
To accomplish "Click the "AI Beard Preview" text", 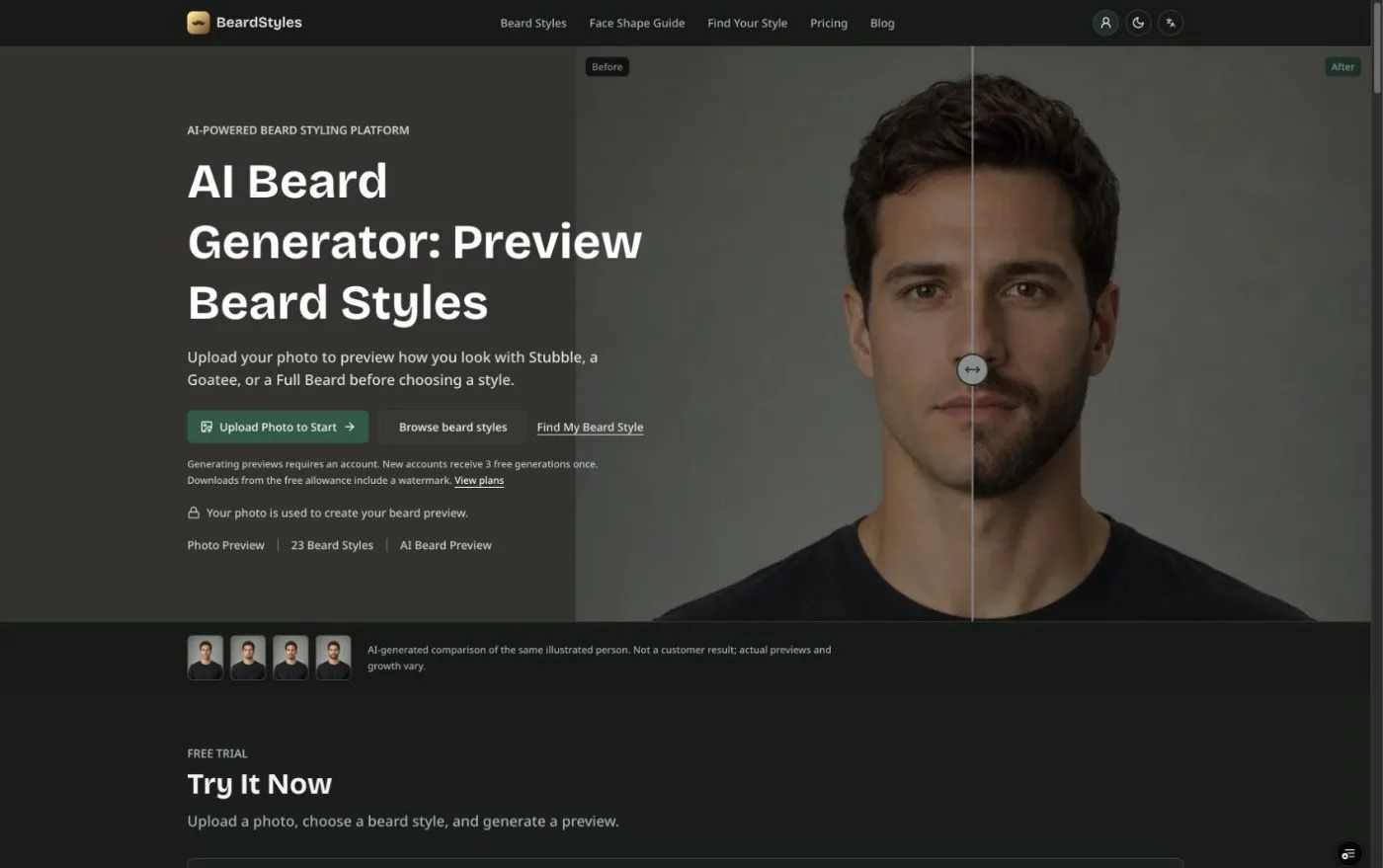I will [446, 545].
